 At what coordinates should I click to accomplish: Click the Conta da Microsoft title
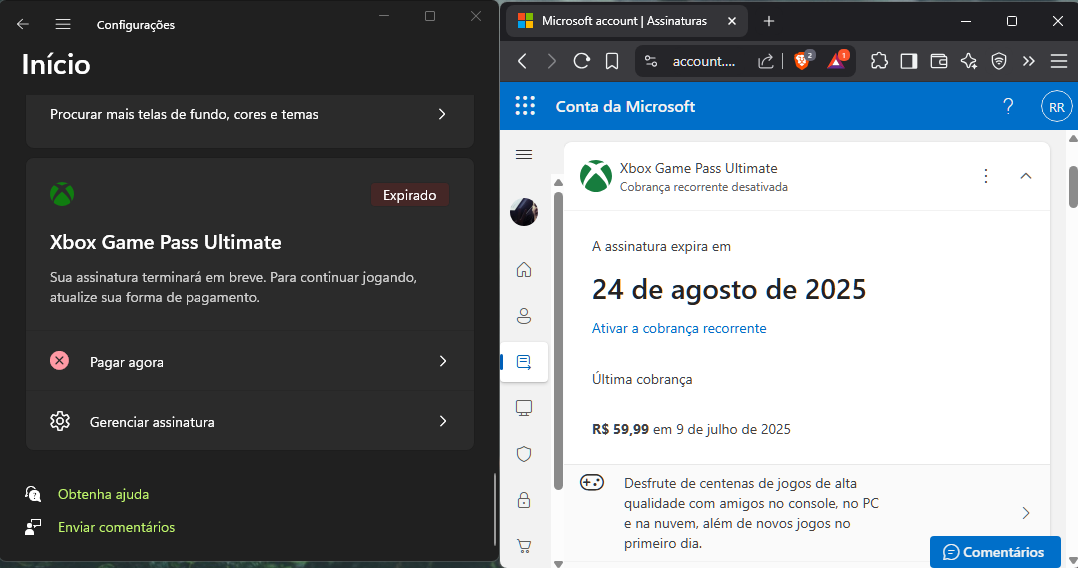pos(625,107)
